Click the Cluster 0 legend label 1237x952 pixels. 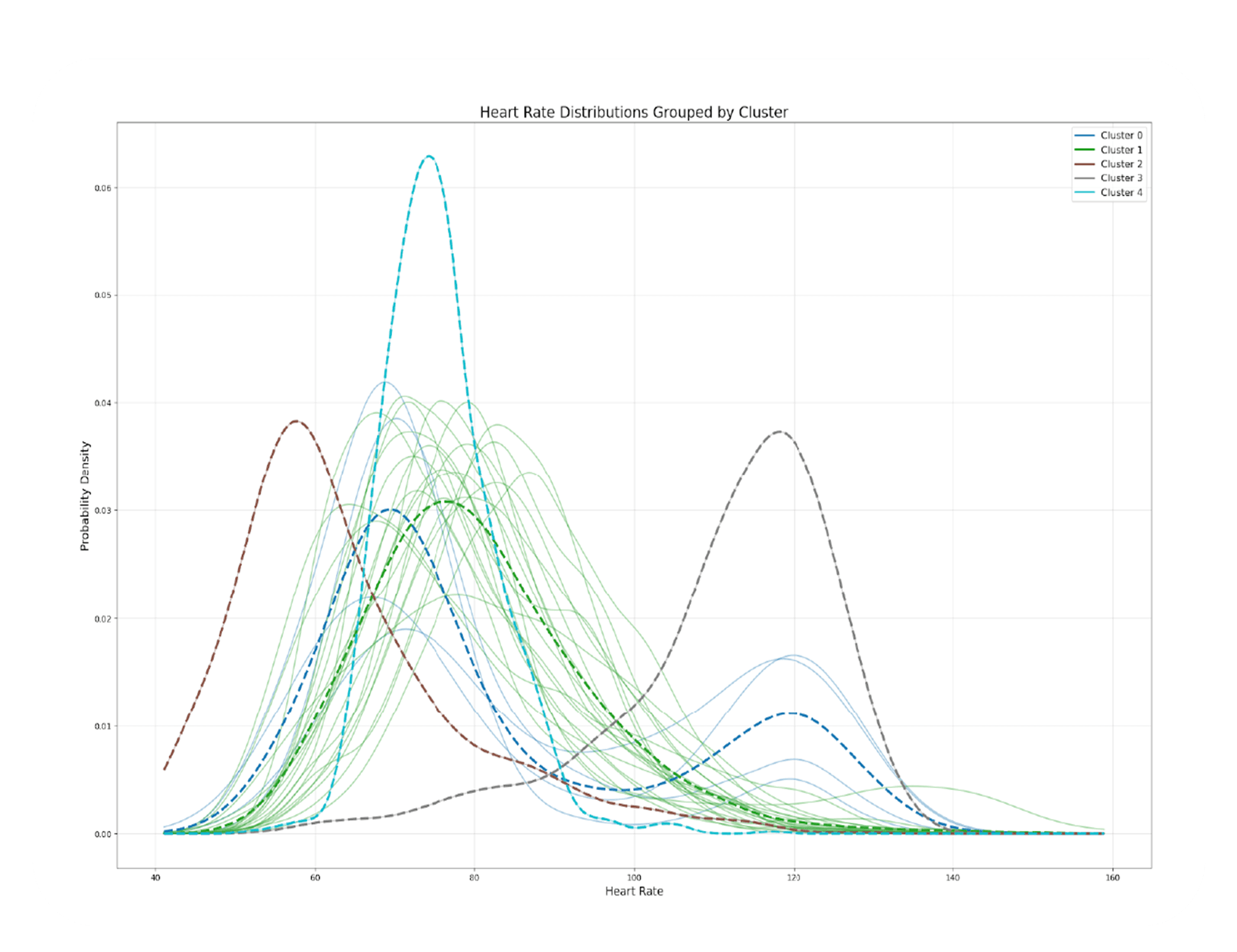(x=1121, y=135)
